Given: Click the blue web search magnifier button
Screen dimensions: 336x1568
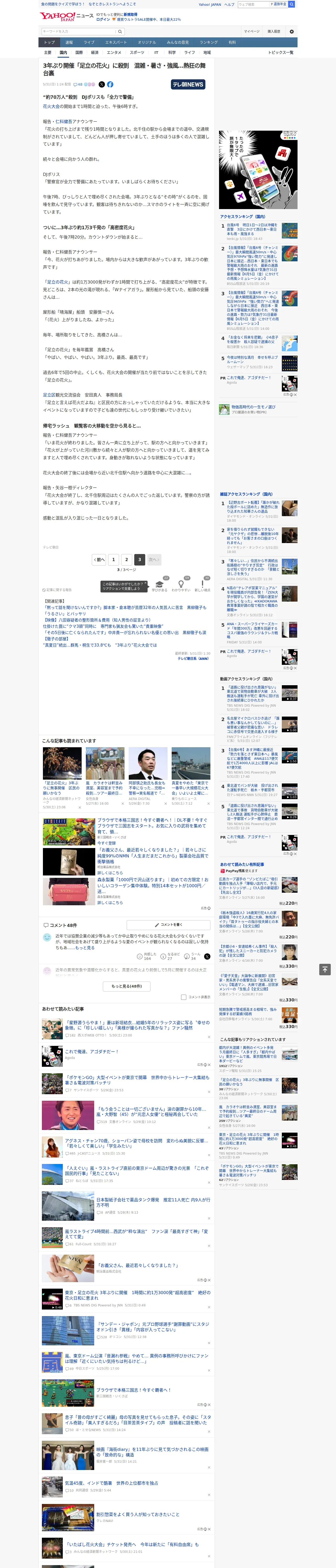Looking at the screenshot, I should coord(292,4).
